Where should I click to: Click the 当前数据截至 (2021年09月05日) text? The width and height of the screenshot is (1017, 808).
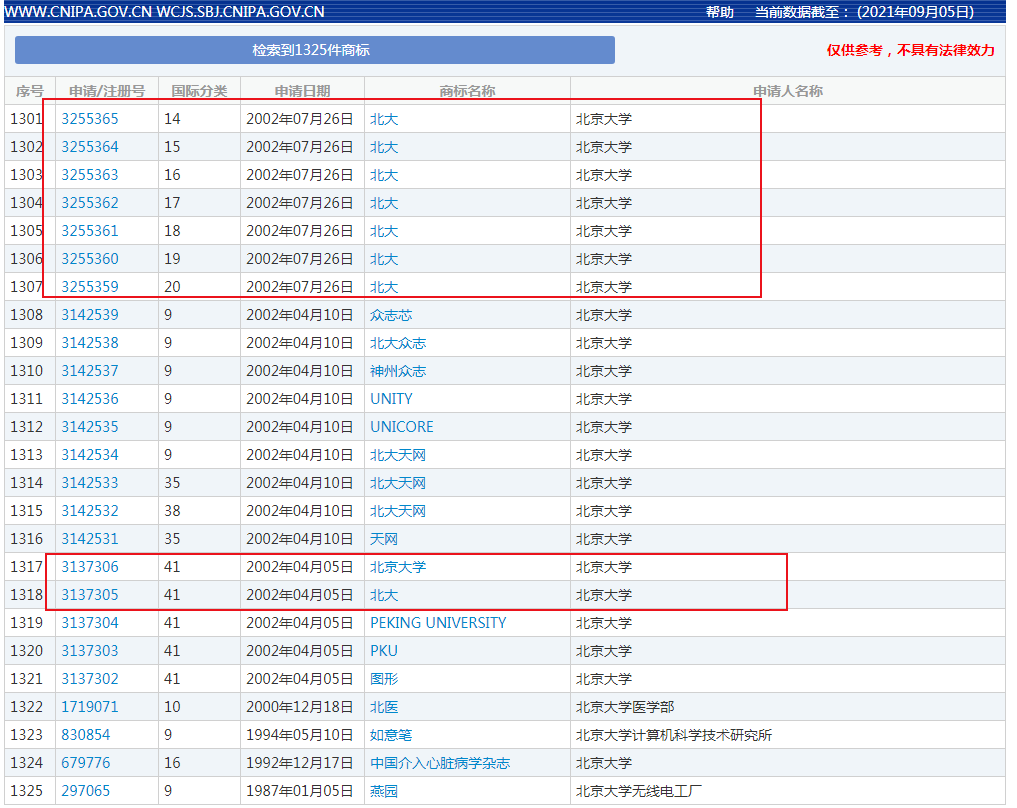(x=865, y=12)
